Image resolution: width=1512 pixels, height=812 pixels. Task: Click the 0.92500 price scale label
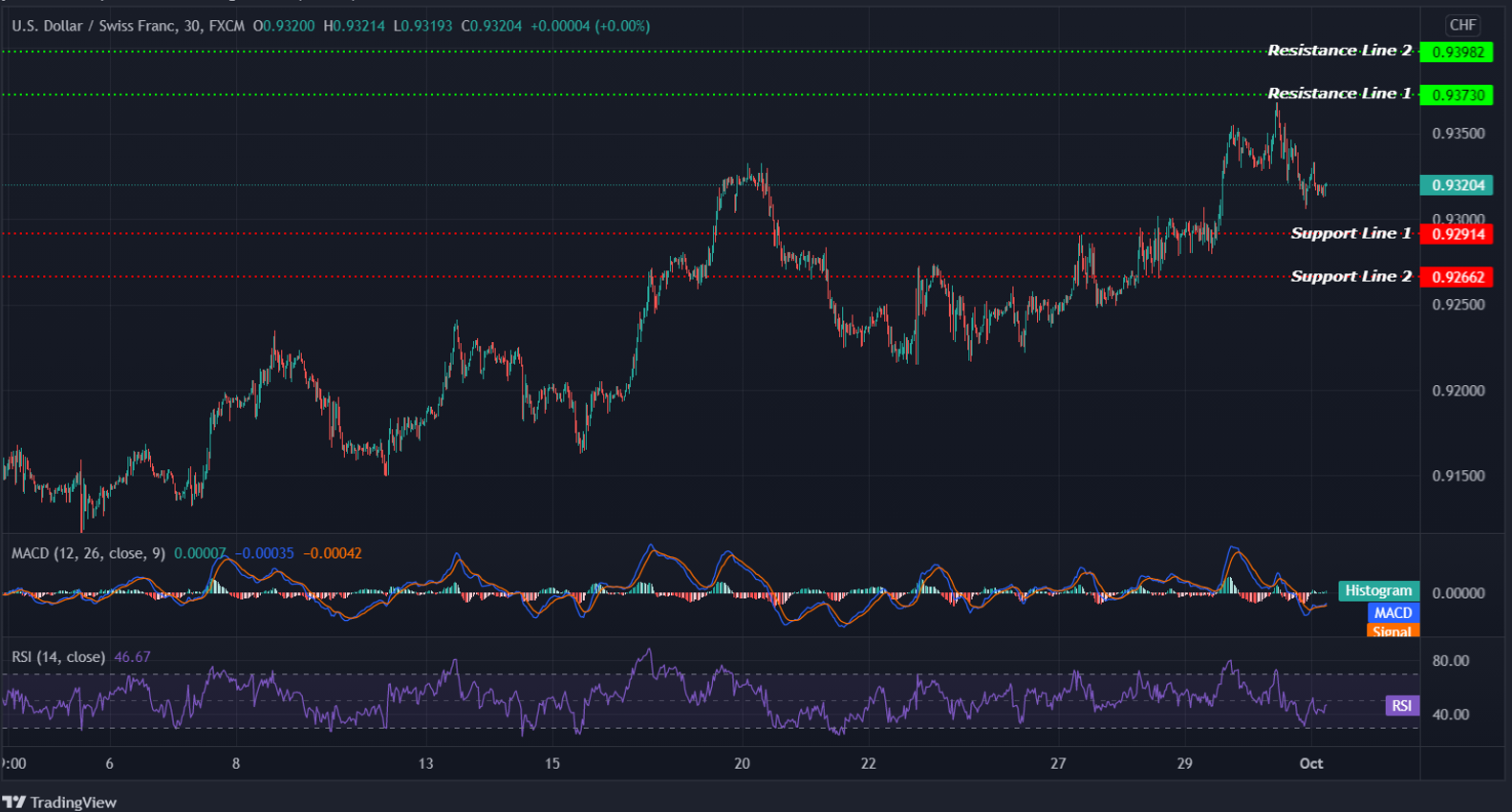coord(1458,305)
